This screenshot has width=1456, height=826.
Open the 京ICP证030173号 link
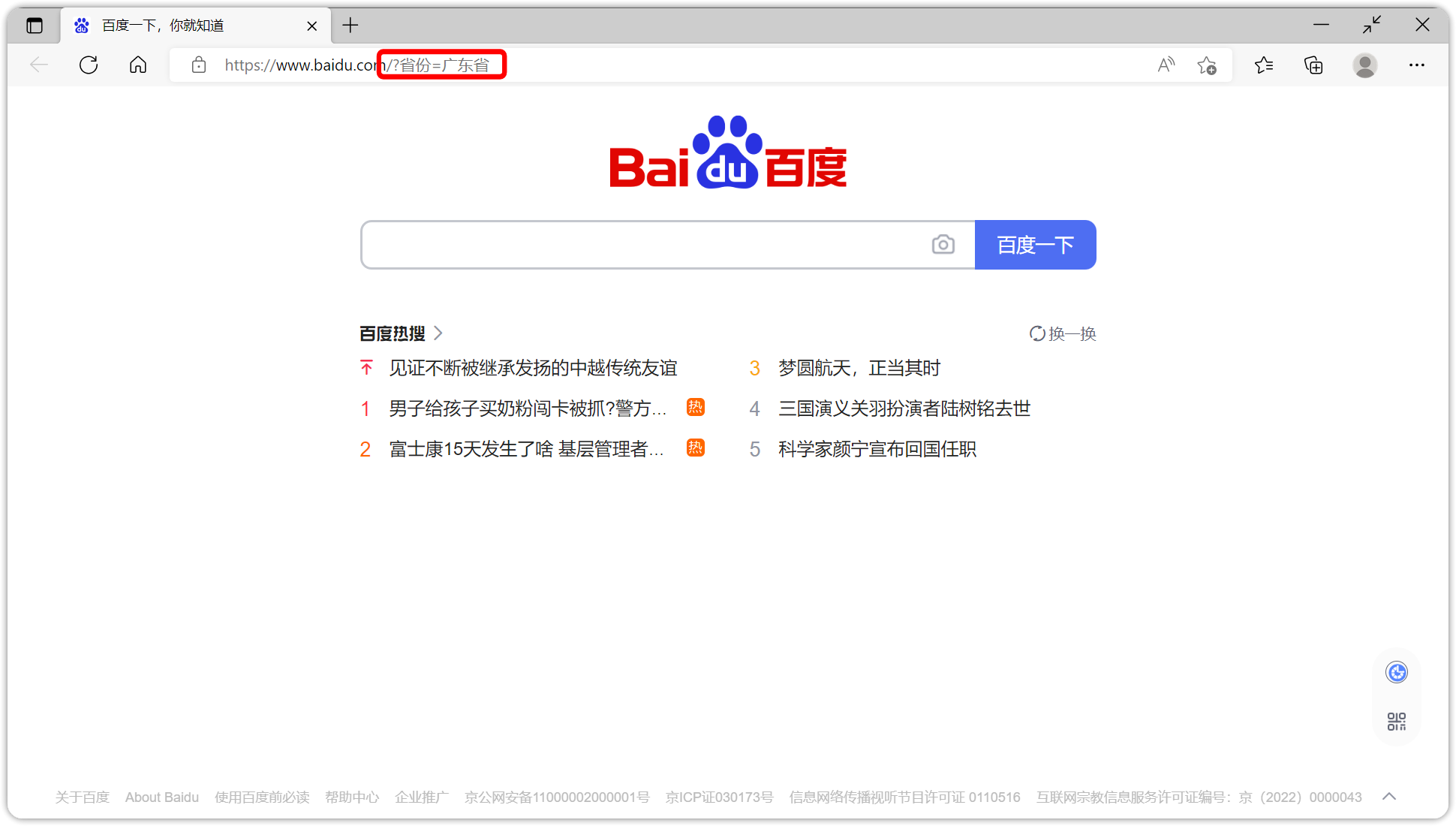point(720,797)
